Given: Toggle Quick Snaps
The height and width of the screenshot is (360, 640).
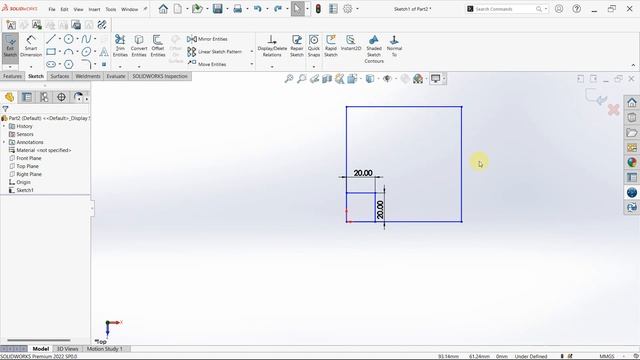Looking at the screenshot, I should click(313, 46).
